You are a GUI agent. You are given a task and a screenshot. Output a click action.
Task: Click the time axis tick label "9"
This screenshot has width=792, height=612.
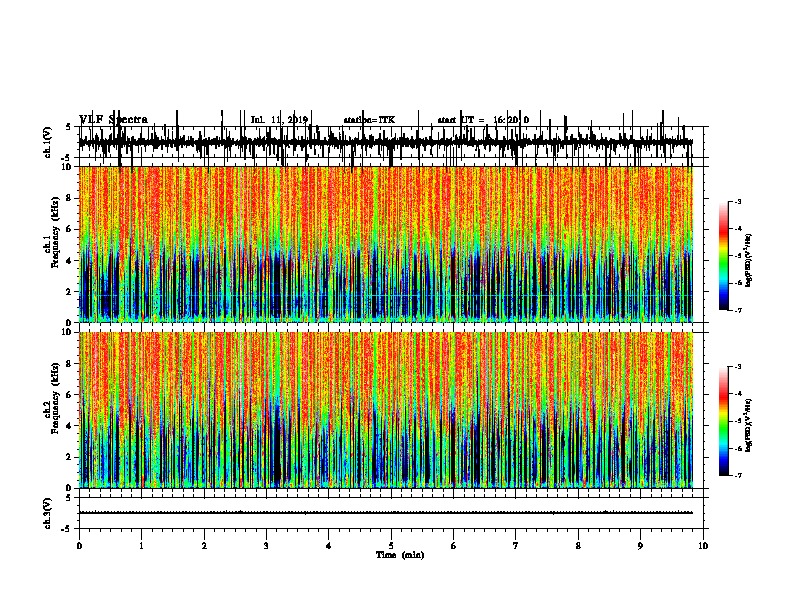coord(640,545)
